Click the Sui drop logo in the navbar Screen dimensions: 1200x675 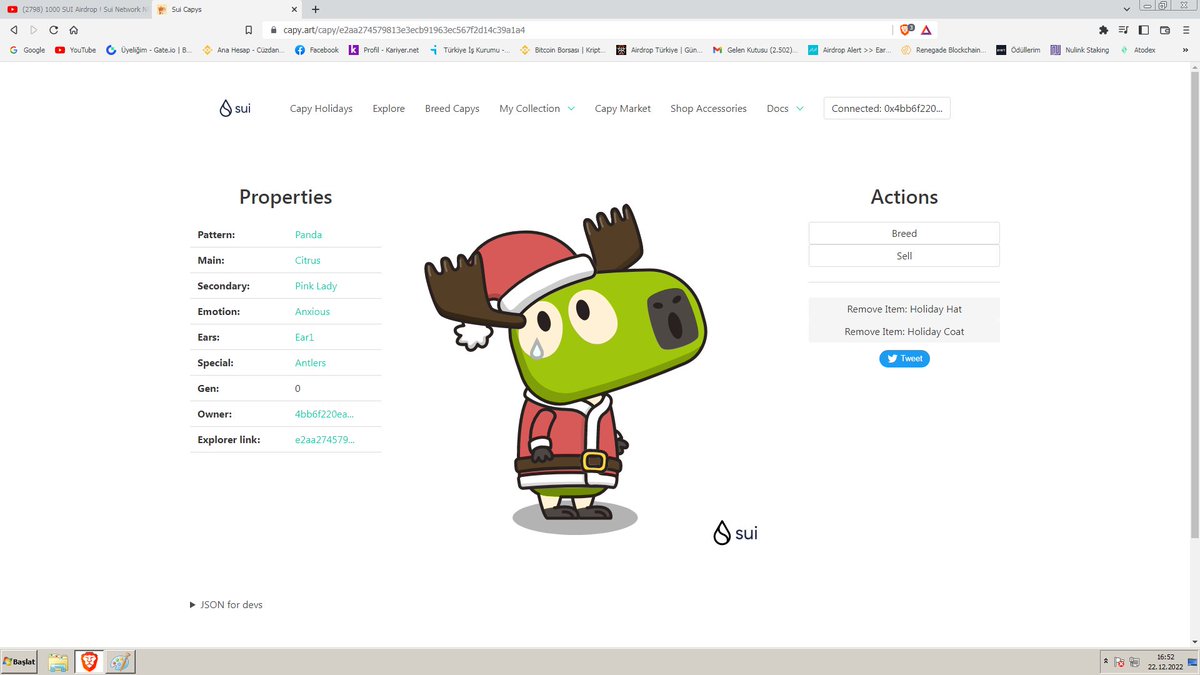pyautogui.click(x=225, y=107)
